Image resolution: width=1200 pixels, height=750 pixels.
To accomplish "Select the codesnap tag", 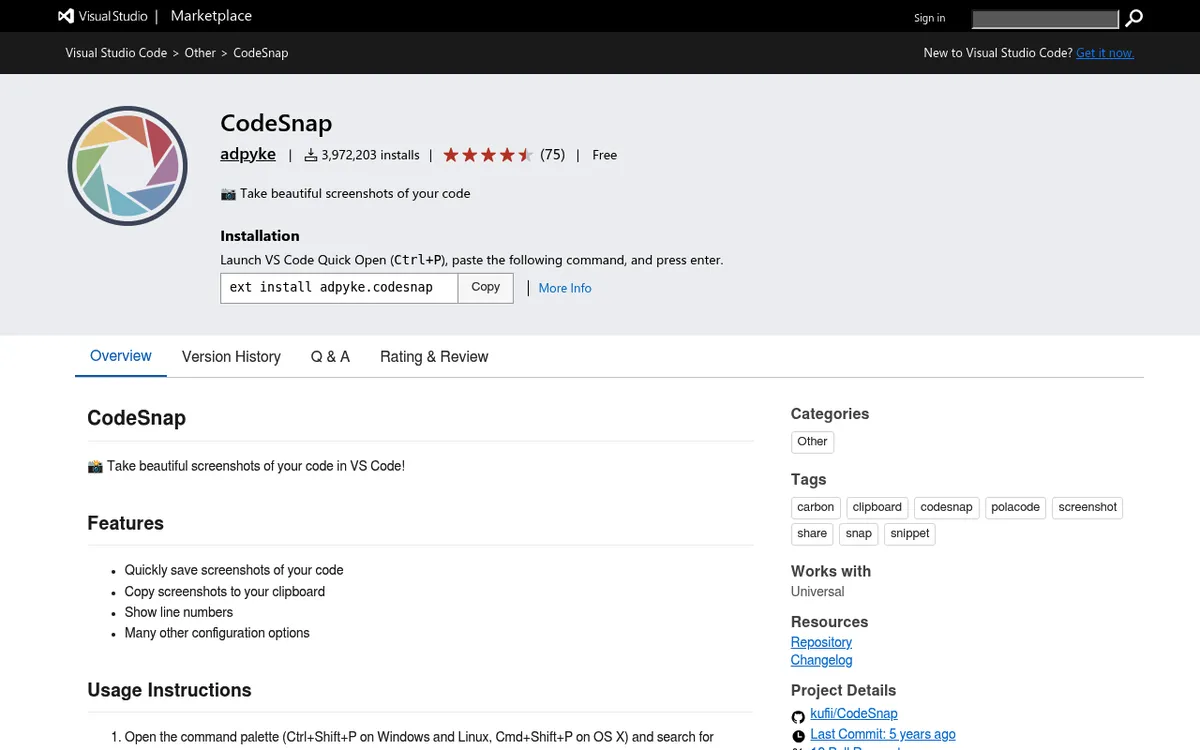I will click(x=947, y=508).
